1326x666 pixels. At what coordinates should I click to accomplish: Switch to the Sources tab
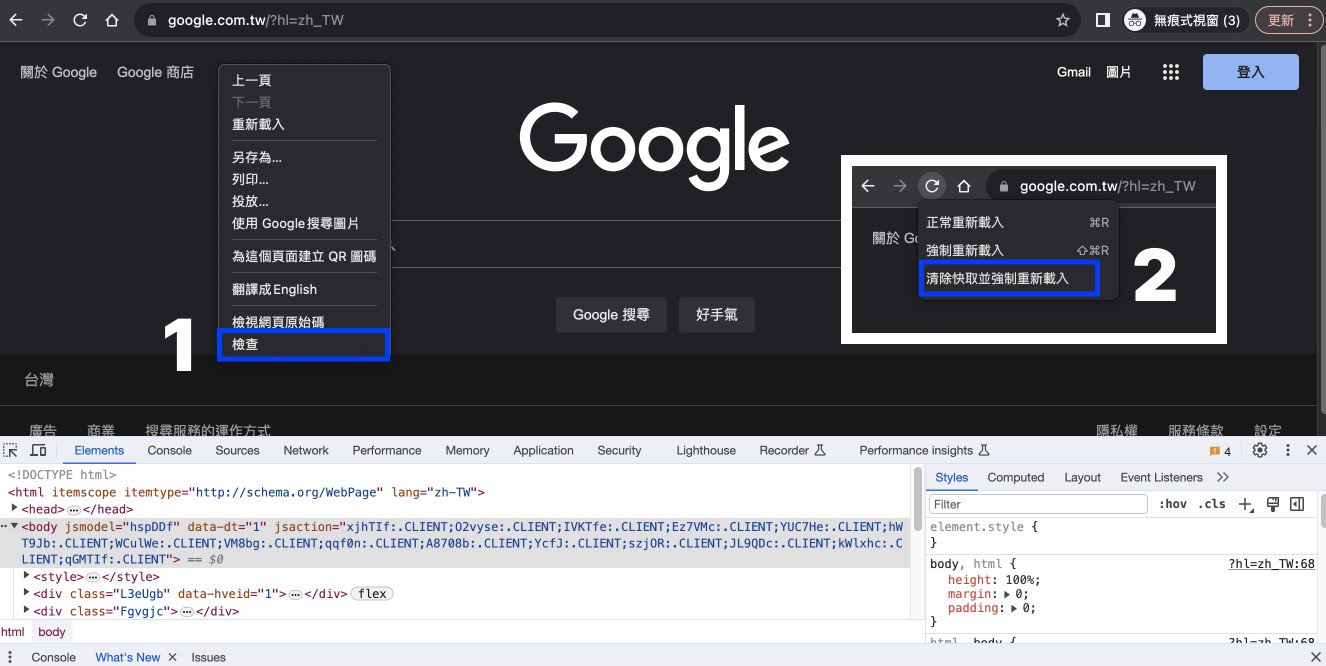(237, 450)
